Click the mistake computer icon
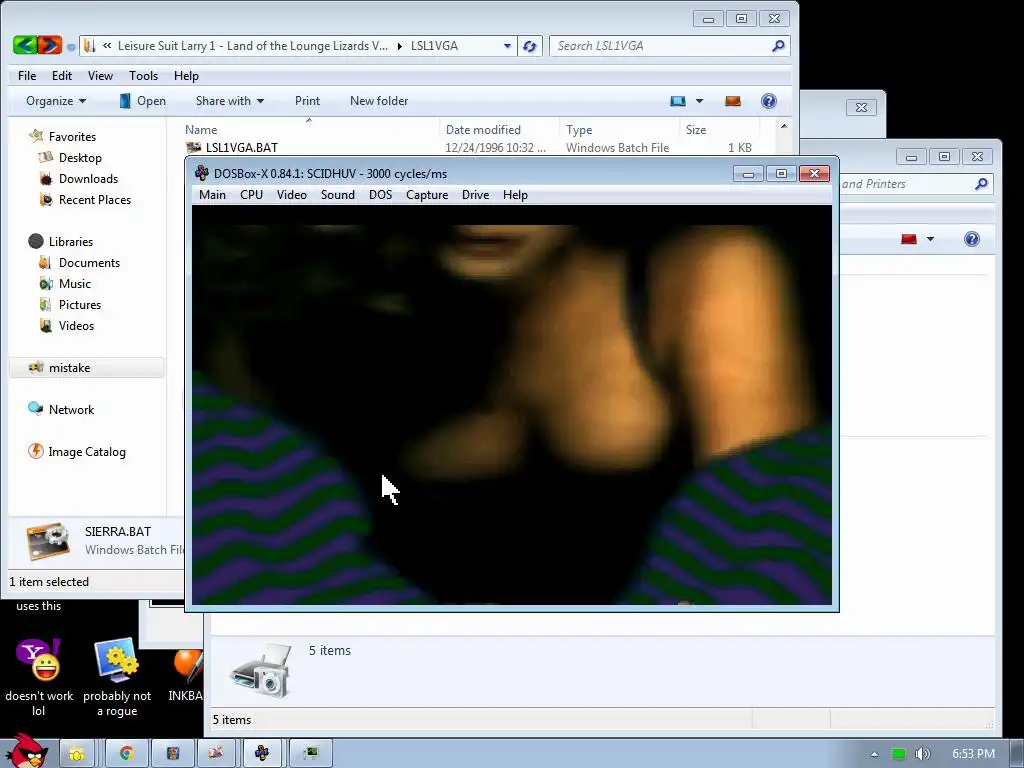The width and height of the screenshot is (1024, 768). tap(36, 367)
